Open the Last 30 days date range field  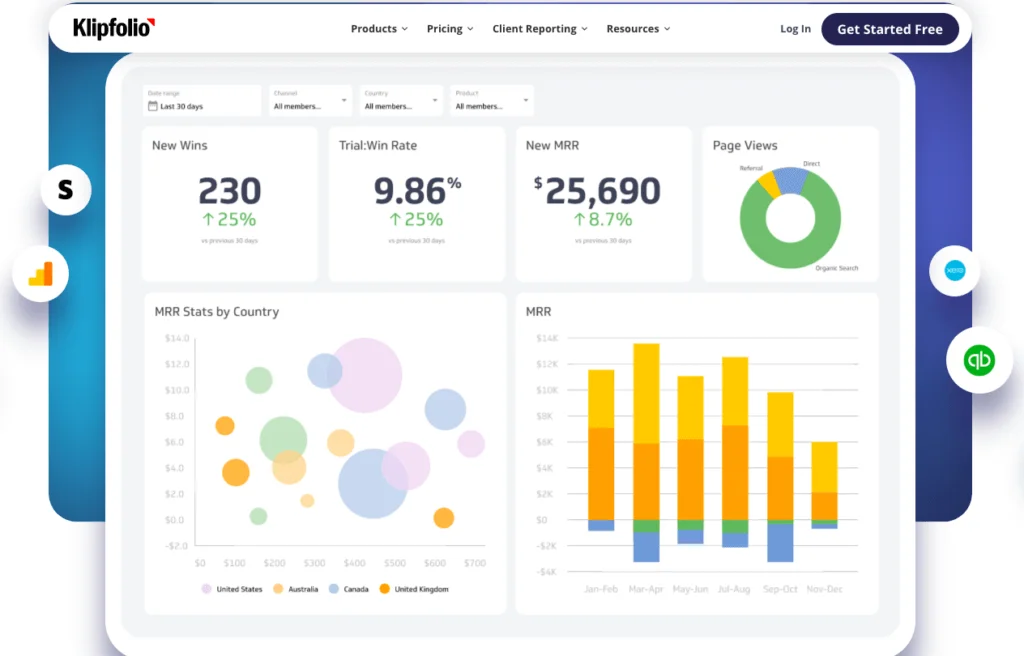202,101
